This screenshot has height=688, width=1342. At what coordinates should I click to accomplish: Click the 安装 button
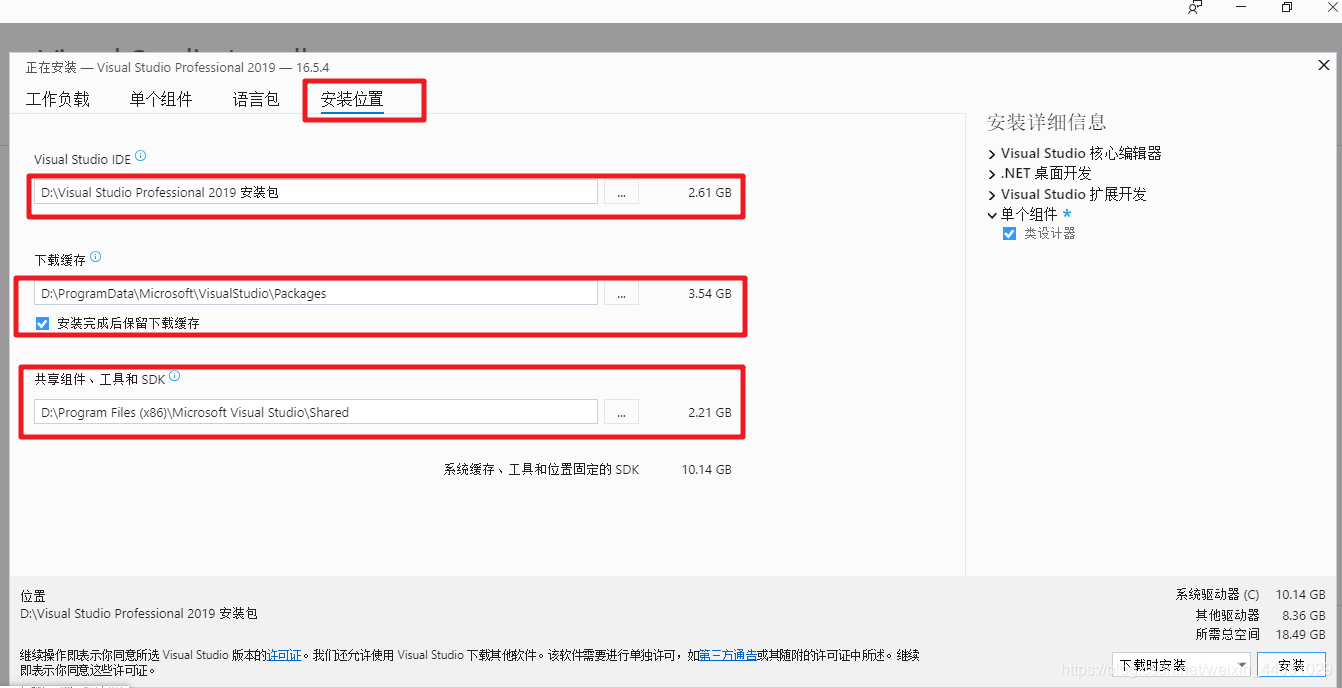coord(1292,665)
